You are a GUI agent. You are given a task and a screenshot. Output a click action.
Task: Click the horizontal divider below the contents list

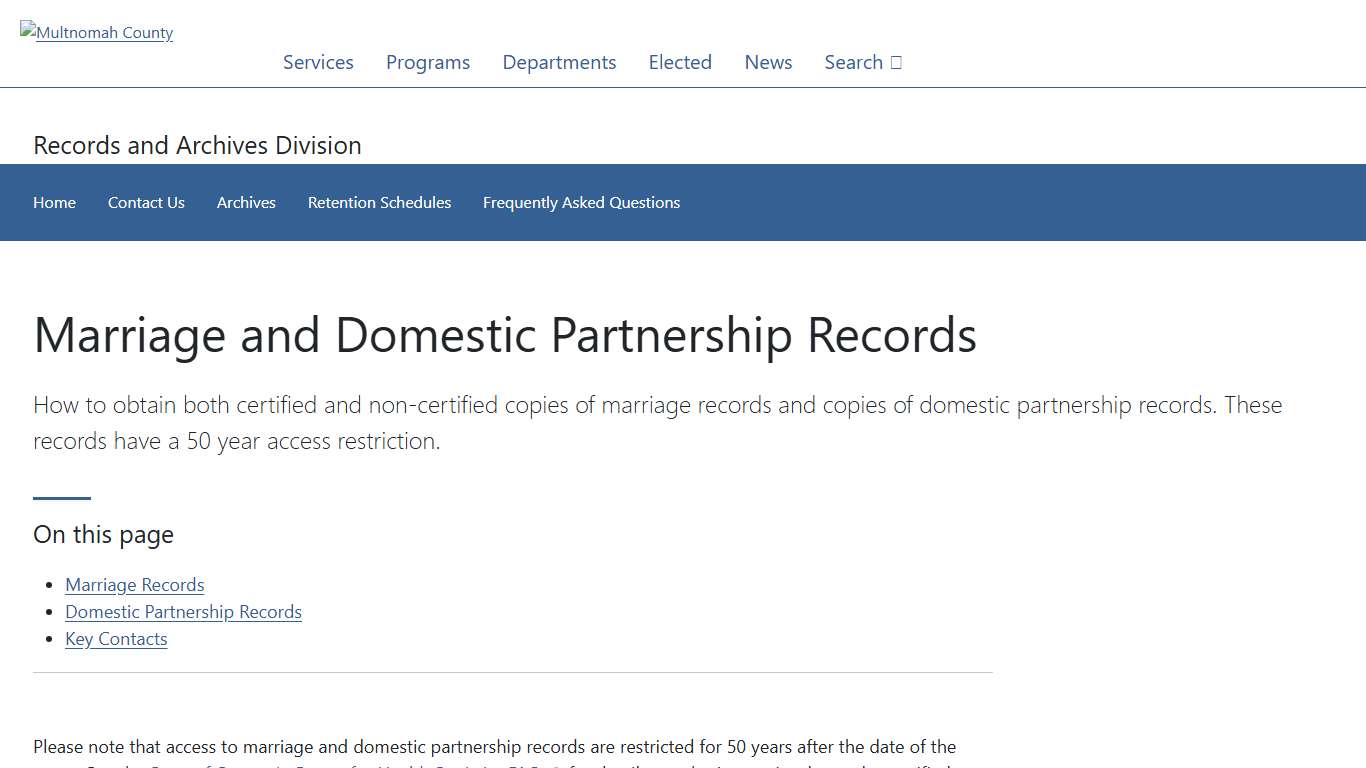512,672
